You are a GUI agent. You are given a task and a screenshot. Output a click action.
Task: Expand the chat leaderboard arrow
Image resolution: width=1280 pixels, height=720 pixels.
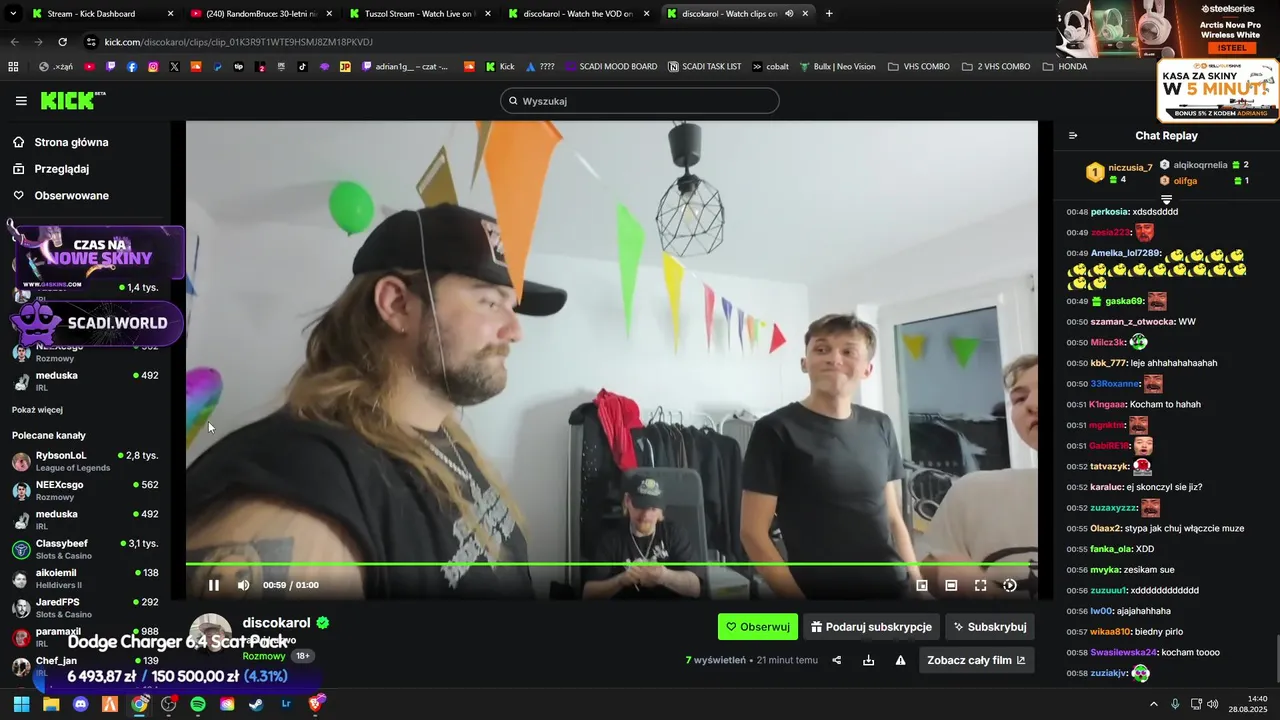[1166, 200]
